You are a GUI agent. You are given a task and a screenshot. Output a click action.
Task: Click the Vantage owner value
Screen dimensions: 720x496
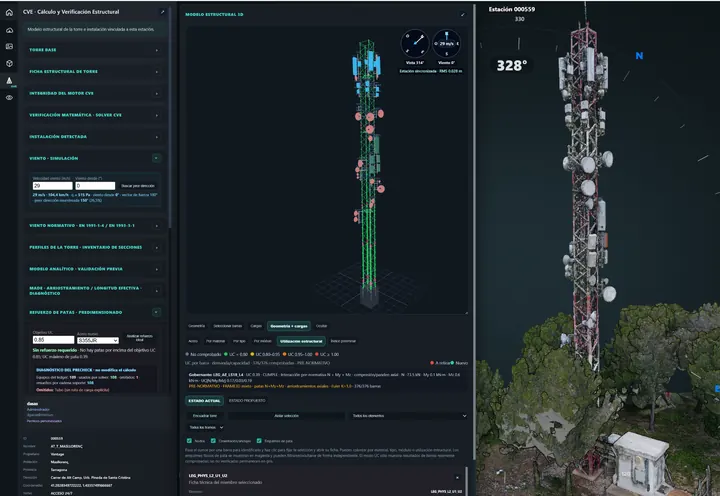tap(57, 454)
